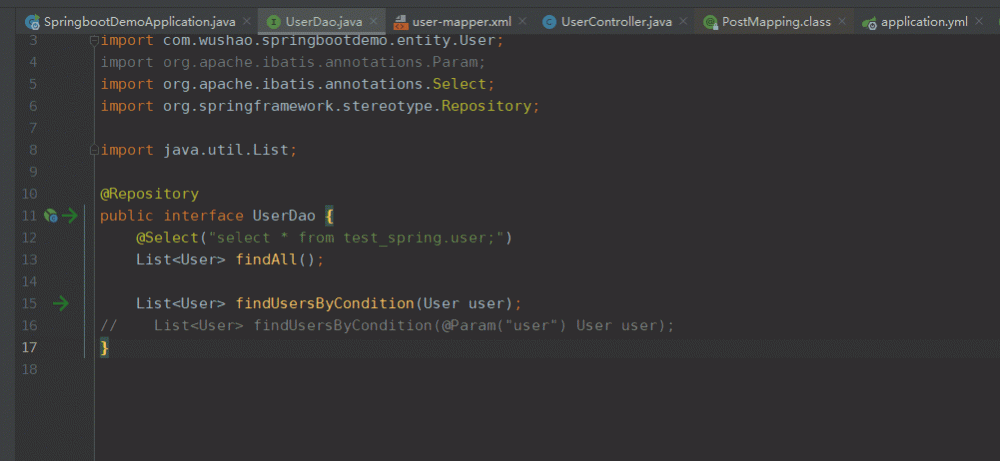Click the SQL string "select * from test_spring.user;"
Viewport: 1000px width, 461px height.
(356, 238)
